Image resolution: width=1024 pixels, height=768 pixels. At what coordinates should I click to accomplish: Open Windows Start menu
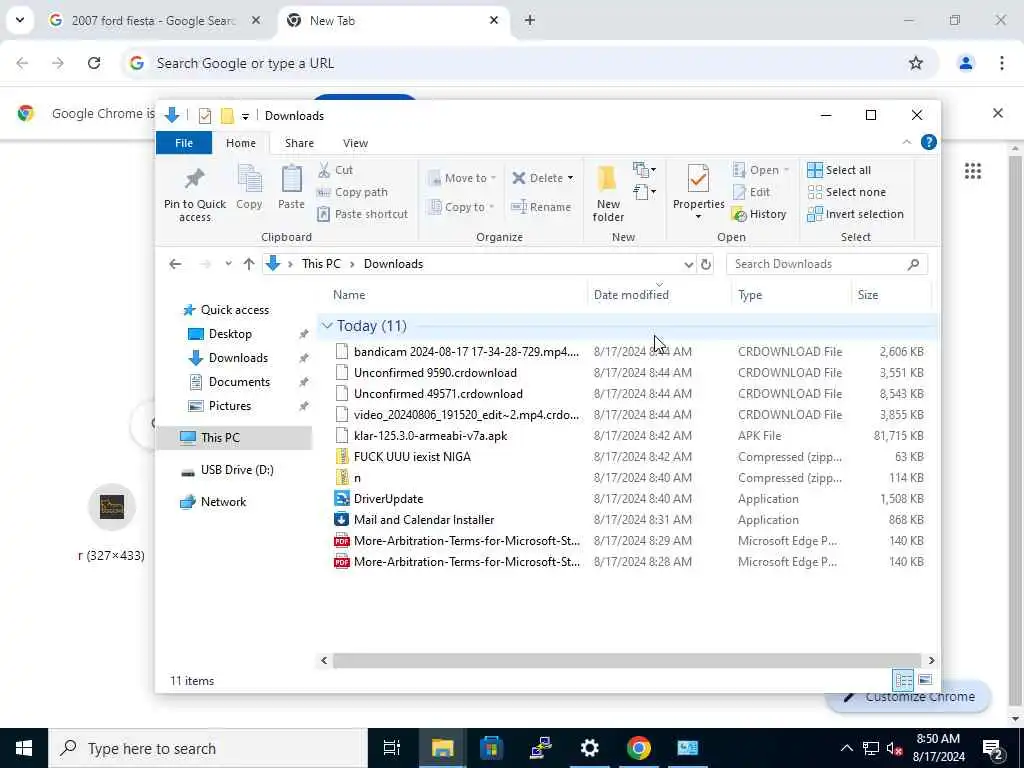point(24,748)
